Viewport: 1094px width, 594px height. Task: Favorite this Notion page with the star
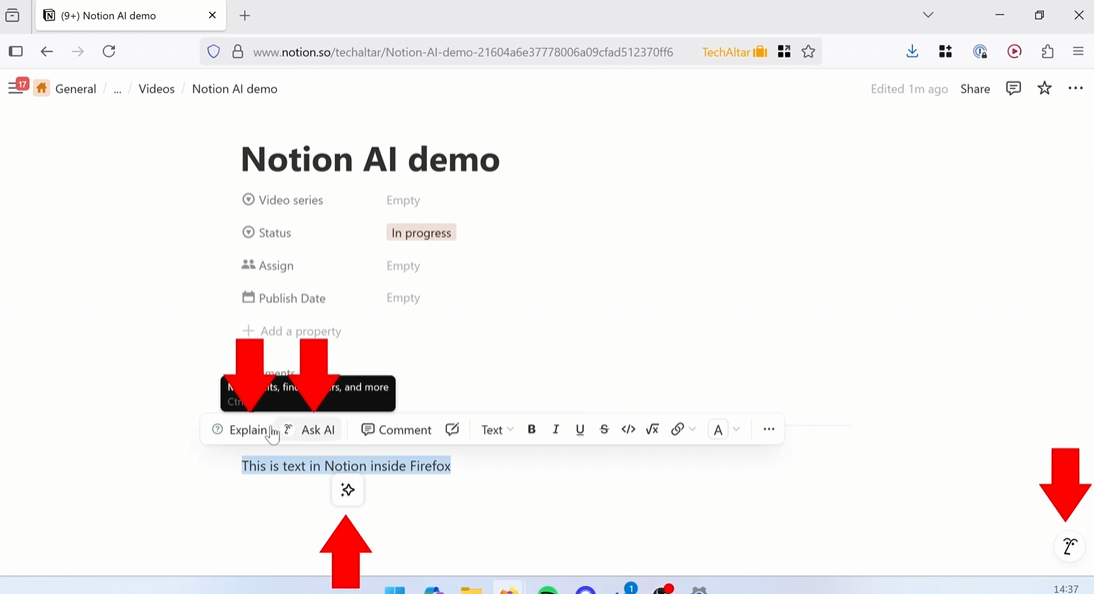click(x=1044, y=89)
